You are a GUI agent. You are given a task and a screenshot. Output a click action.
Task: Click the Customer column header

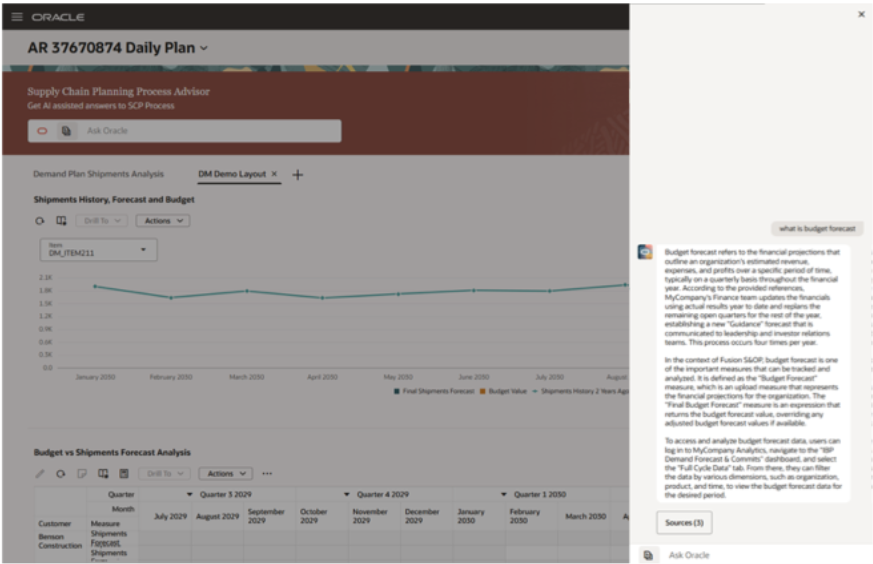[55, 524]
